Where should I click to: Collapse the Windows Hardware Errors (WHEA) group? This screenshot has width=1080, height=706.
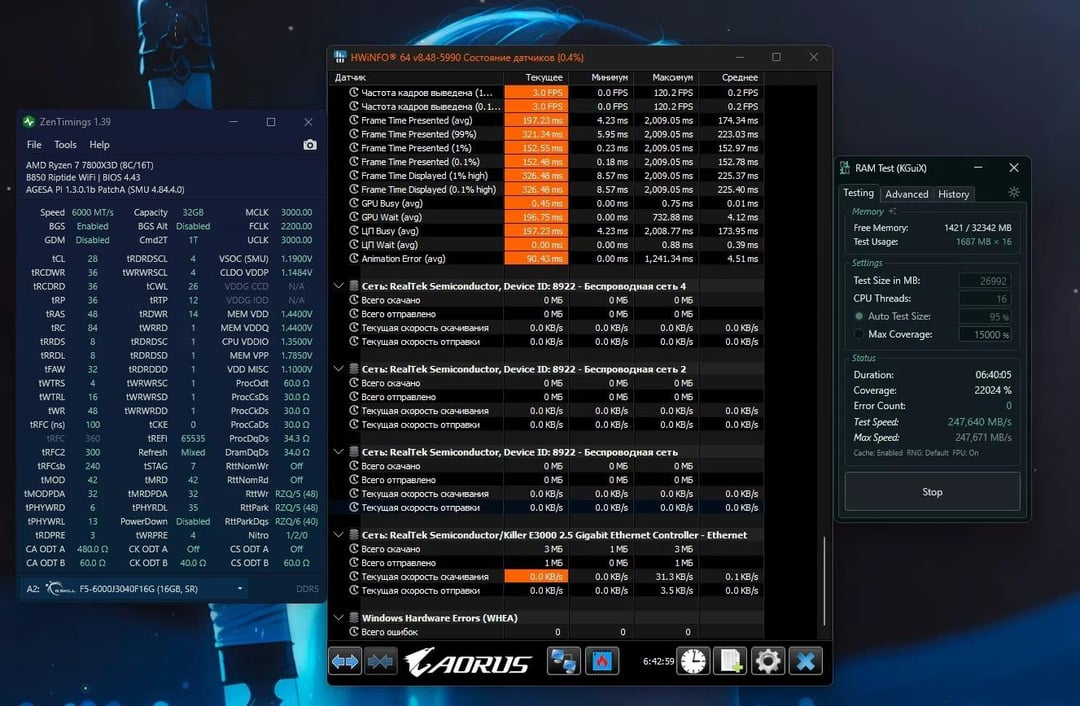coord(338,618)
